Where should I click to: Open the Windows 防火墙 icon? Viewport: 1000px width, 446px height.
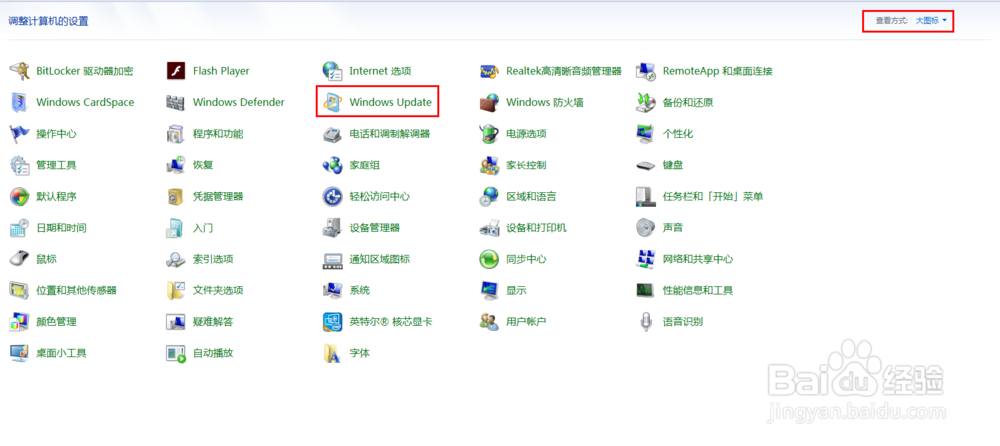(x=489, y=102)
